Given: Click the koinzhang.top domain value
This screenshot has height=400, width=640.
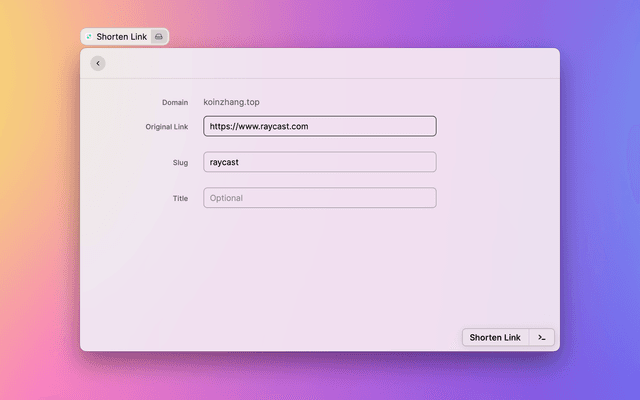Looking at the screenshot, I should (x=231, y=102).
